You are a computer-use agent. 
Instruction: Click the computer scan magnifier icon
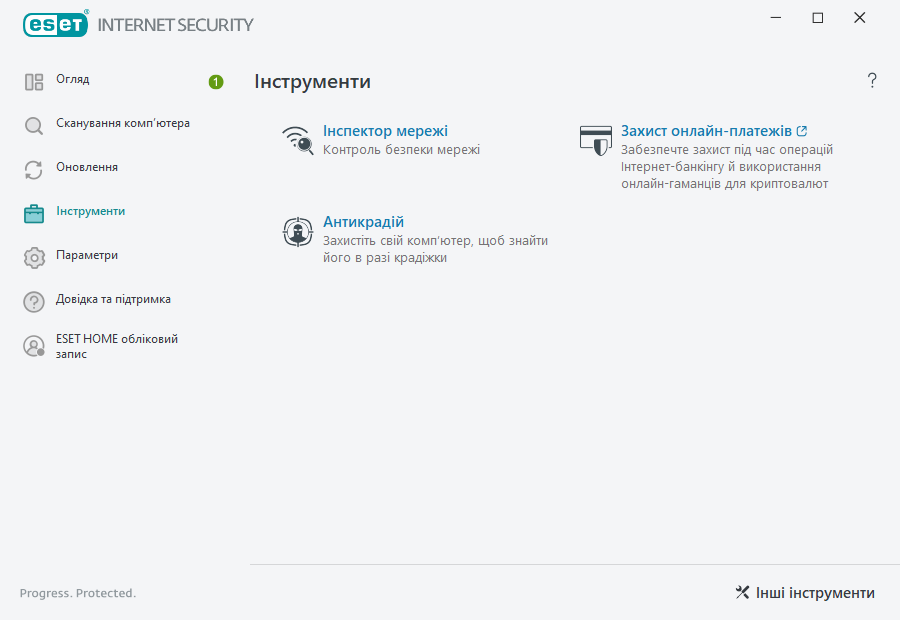coord(34,126)
